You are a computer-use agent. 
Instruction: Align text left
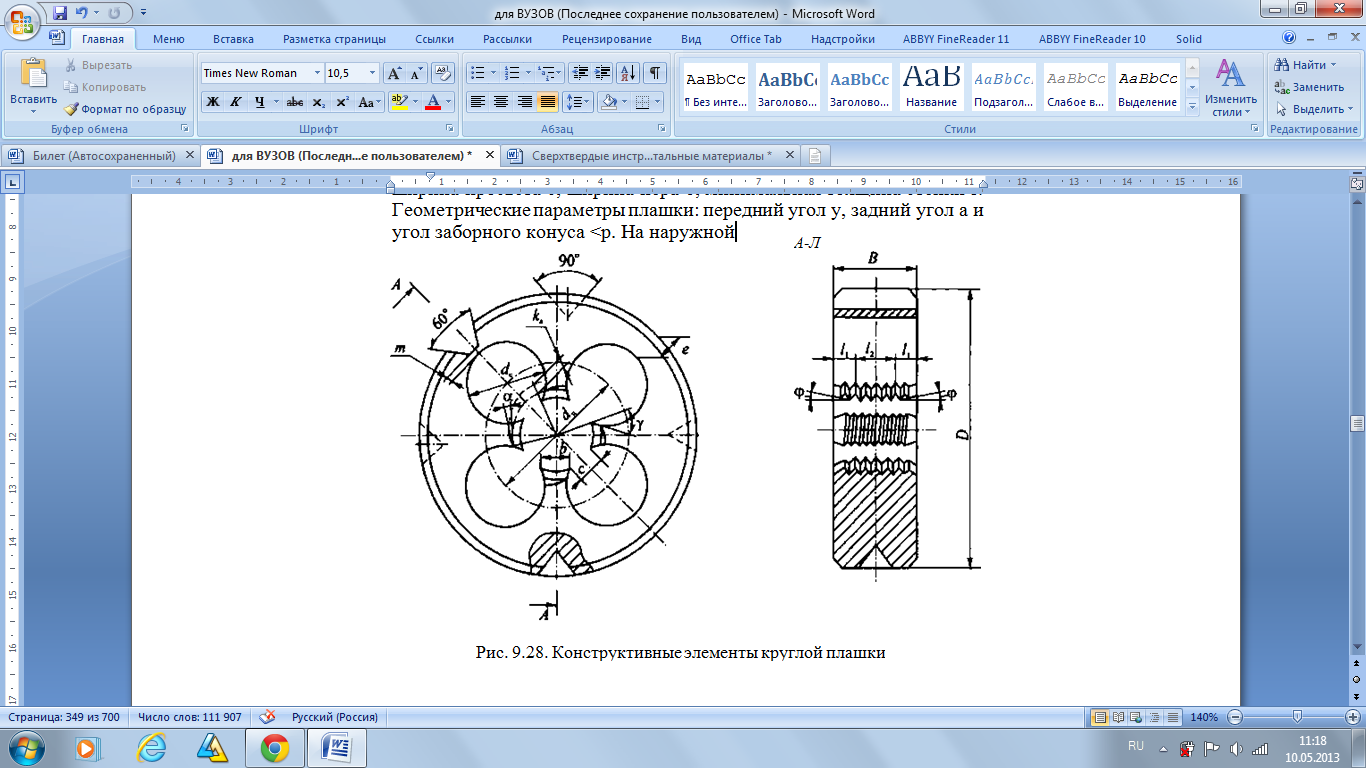click(478, 102)
